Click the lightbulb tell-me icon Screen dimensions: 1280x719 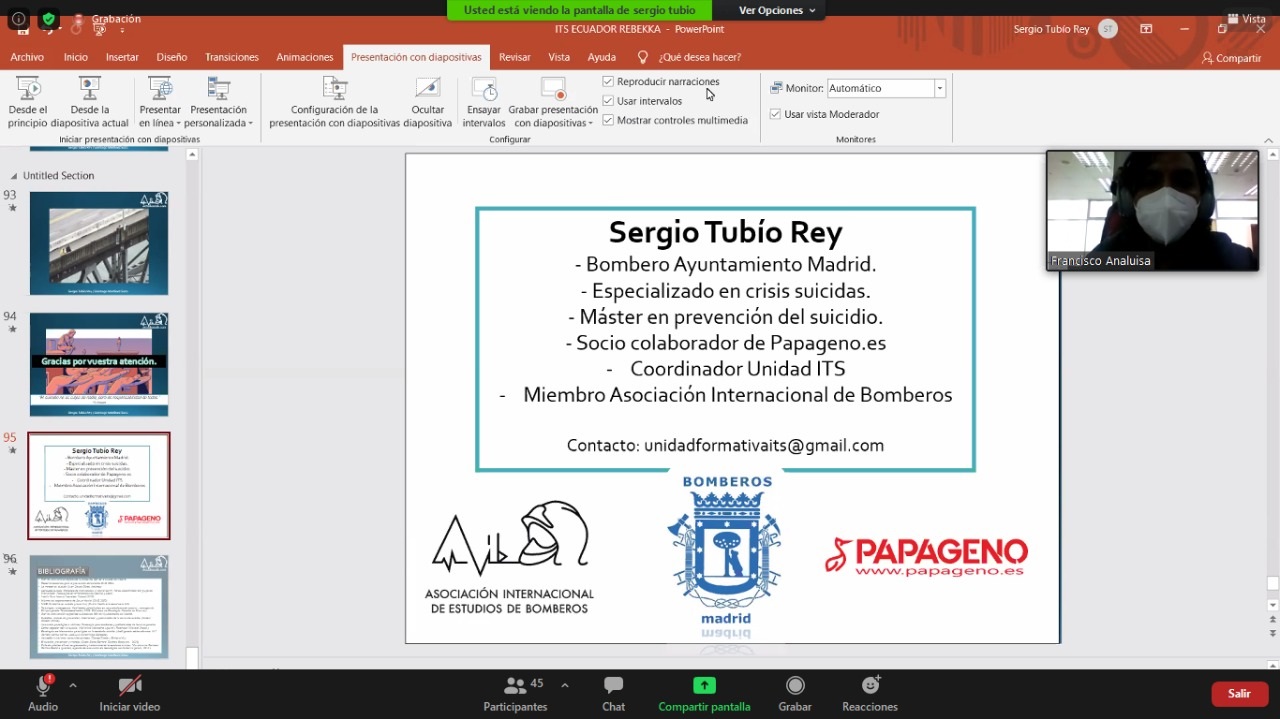click(643, 57)
